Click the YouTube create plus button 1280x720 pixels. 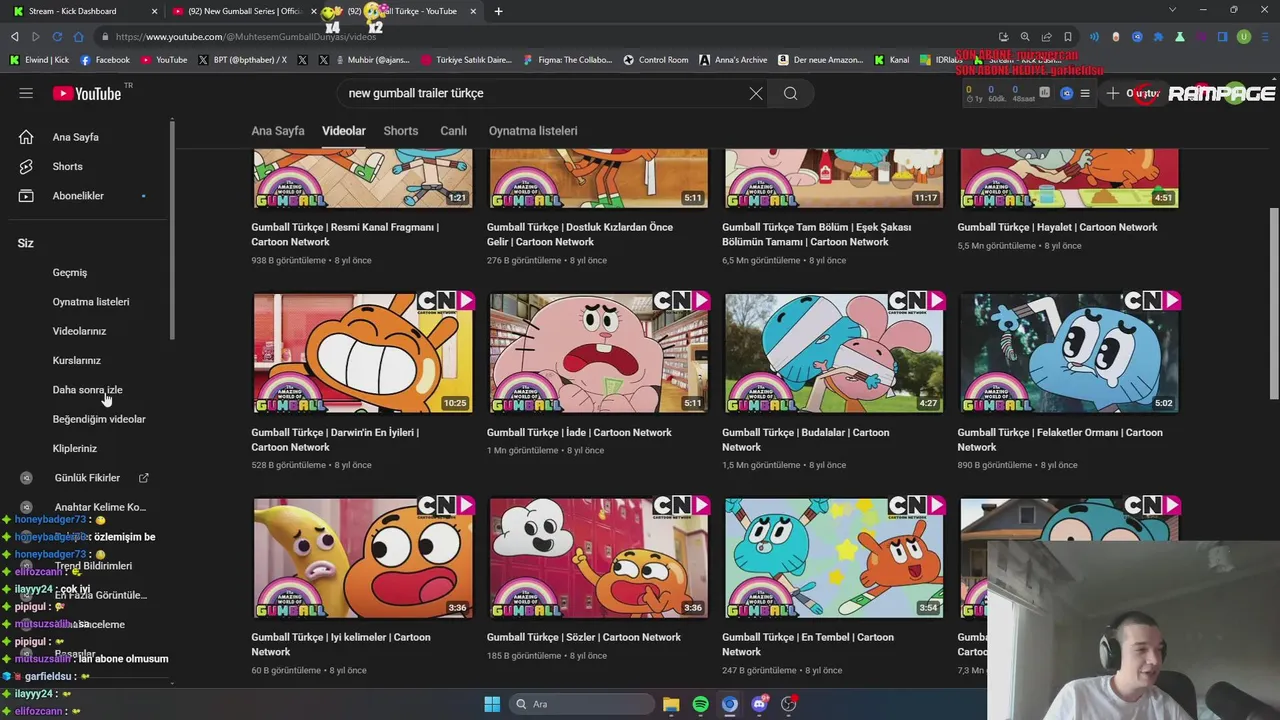click(1113, 93)
